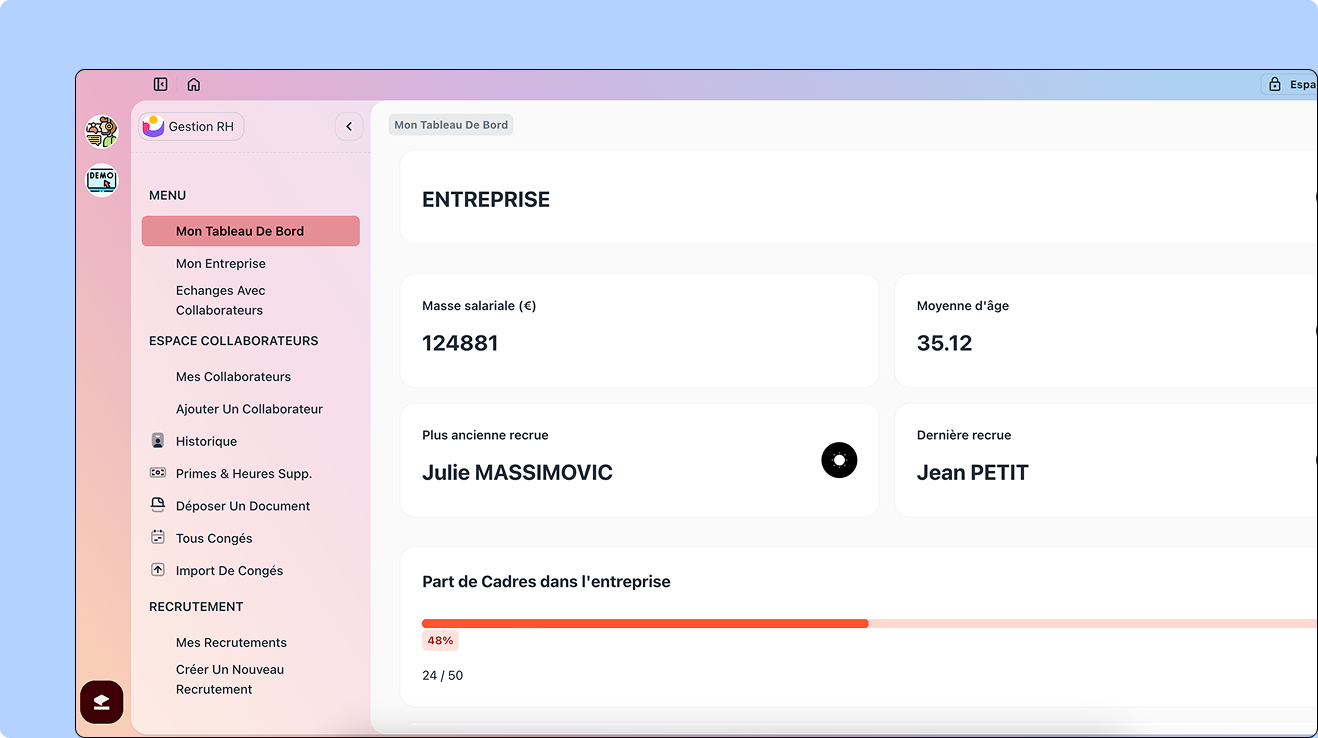Click the ESPACE COLLABORATEURS section header
This screenshot has height=738, width=1318.
[x=233, y=341]
